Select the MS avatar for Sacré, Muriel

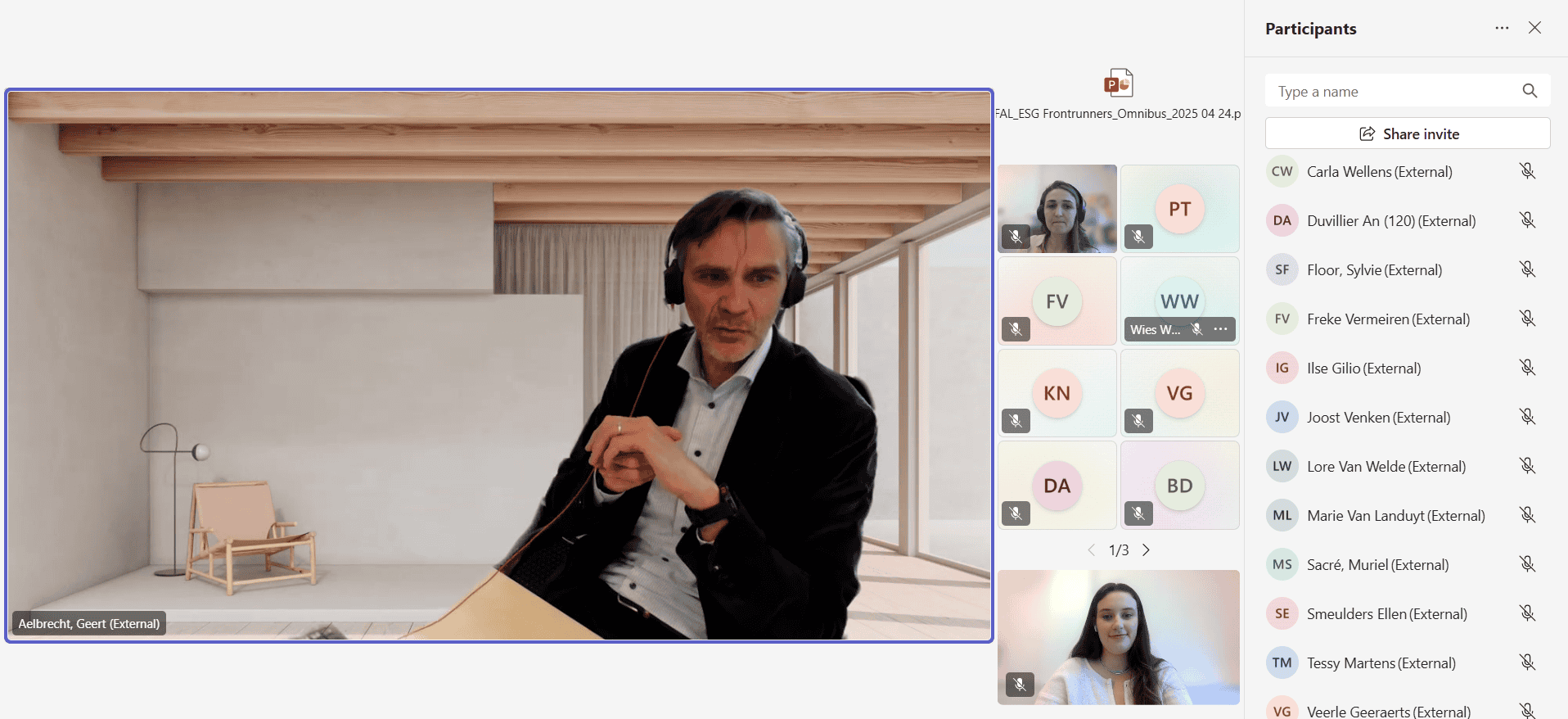[1282, 564]
